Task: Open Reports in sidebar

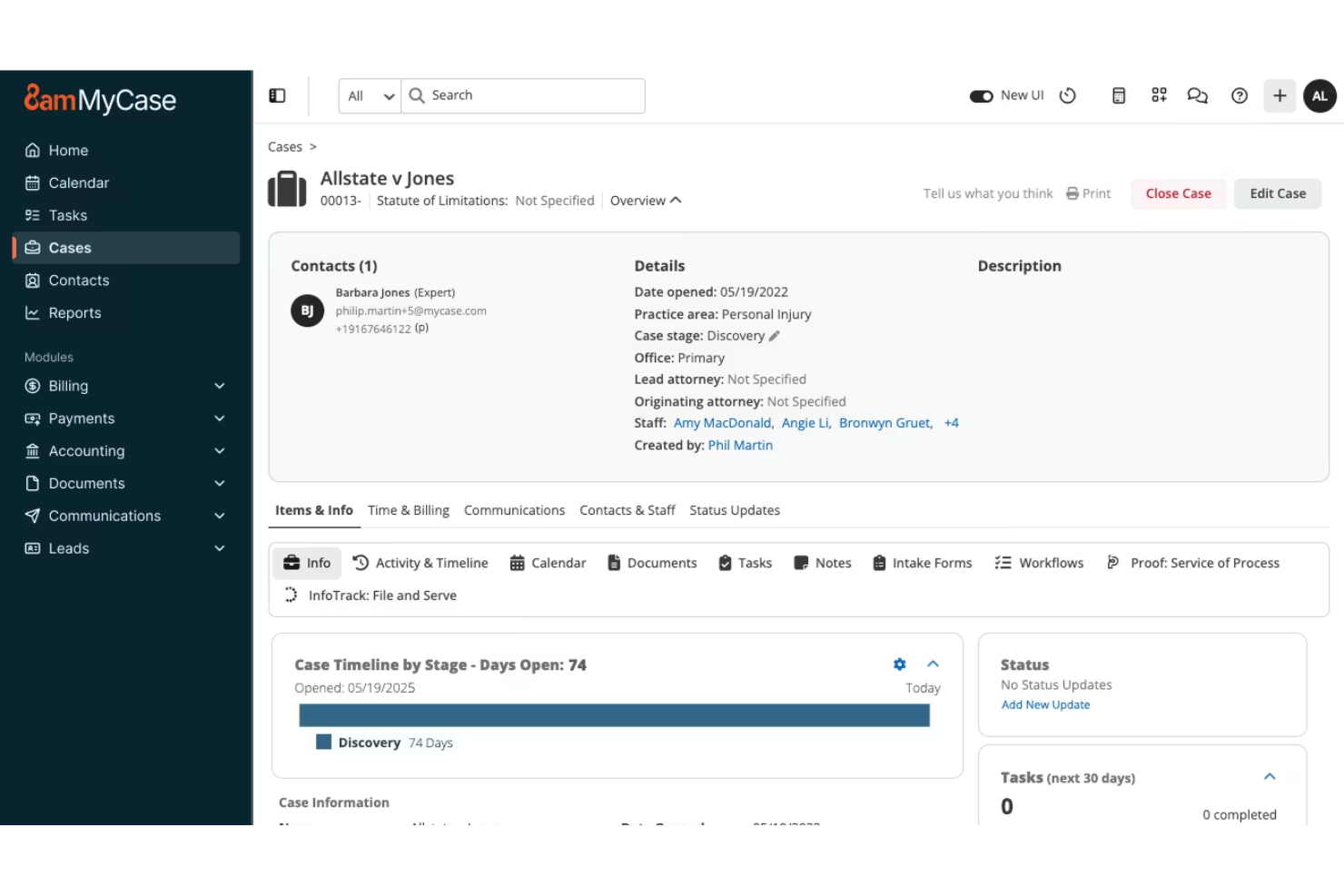Action: click(126, 313)
